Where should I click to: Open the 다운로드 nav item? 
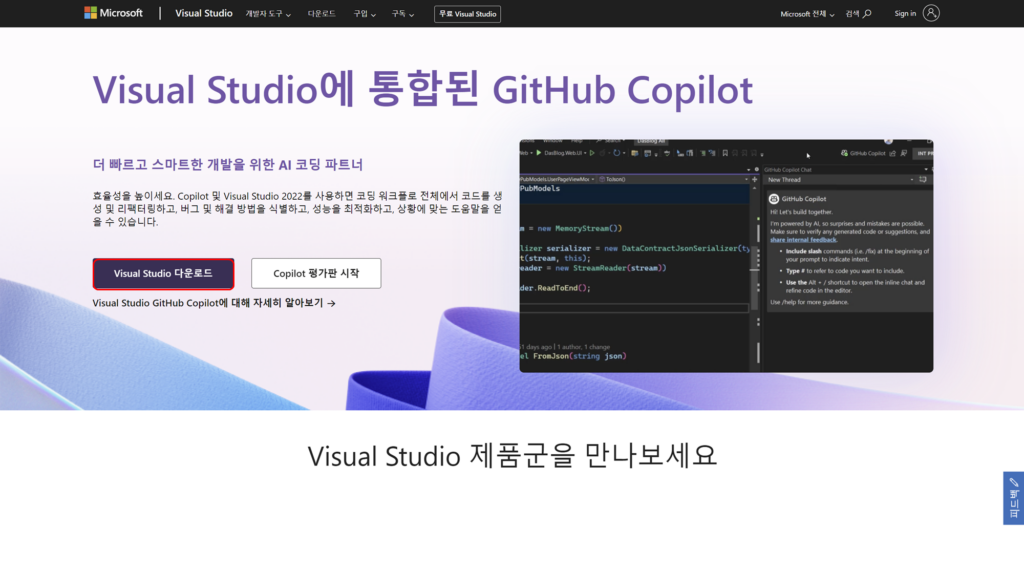pos(321,14)
